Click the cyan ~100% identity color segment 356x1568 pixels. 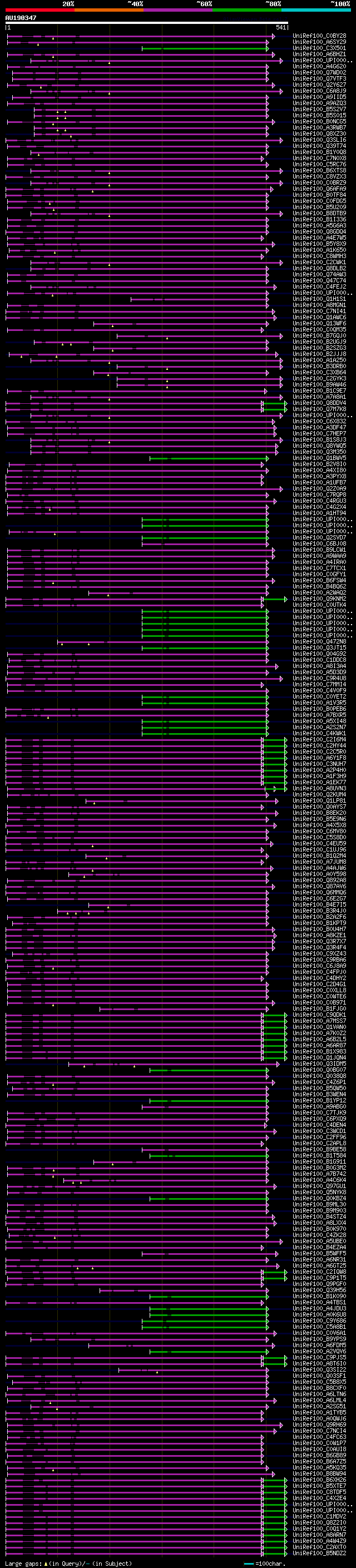316,10
